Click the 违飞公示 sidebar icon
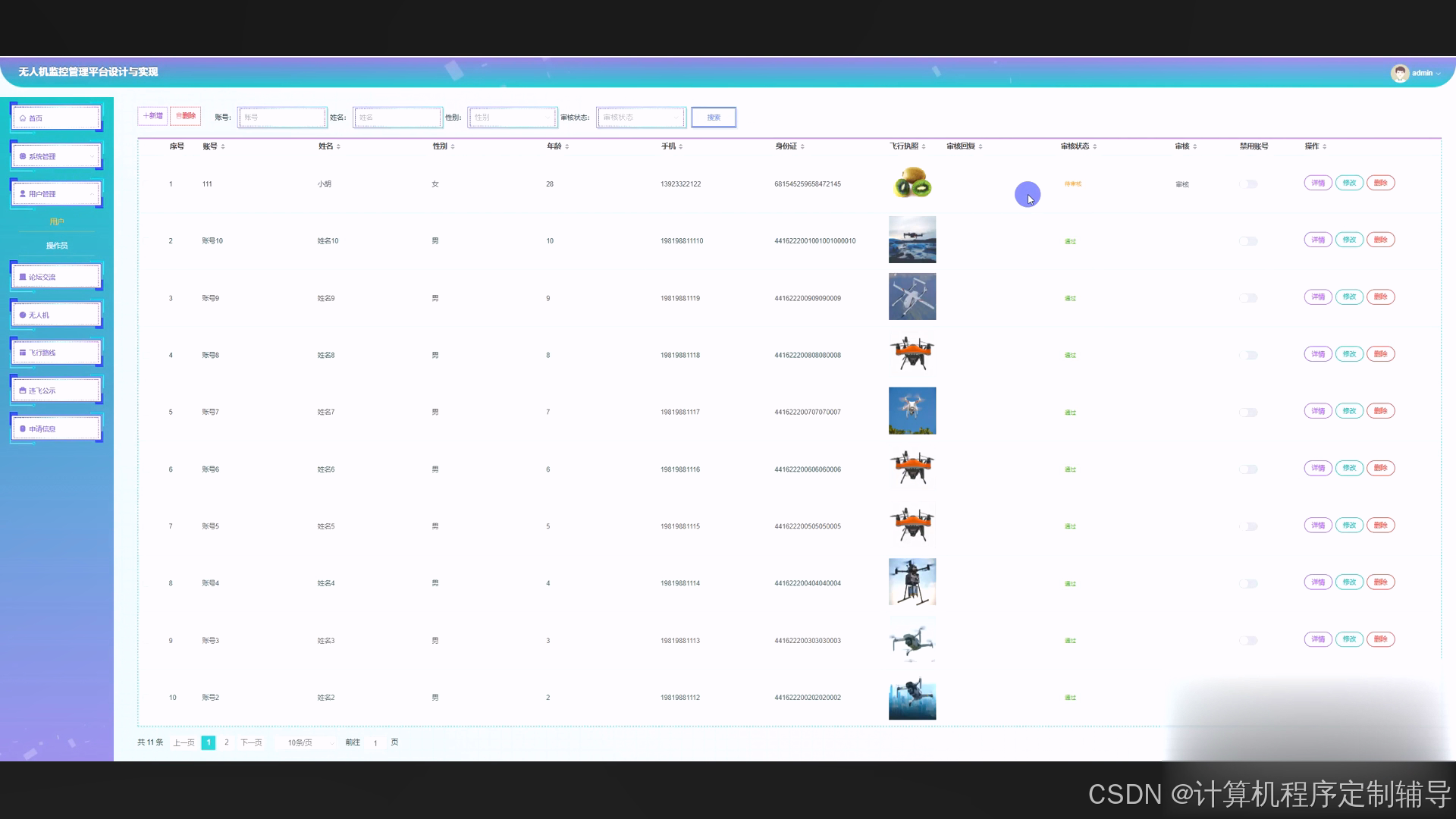This screenshot has height=819, width=1456. [23, 391]
